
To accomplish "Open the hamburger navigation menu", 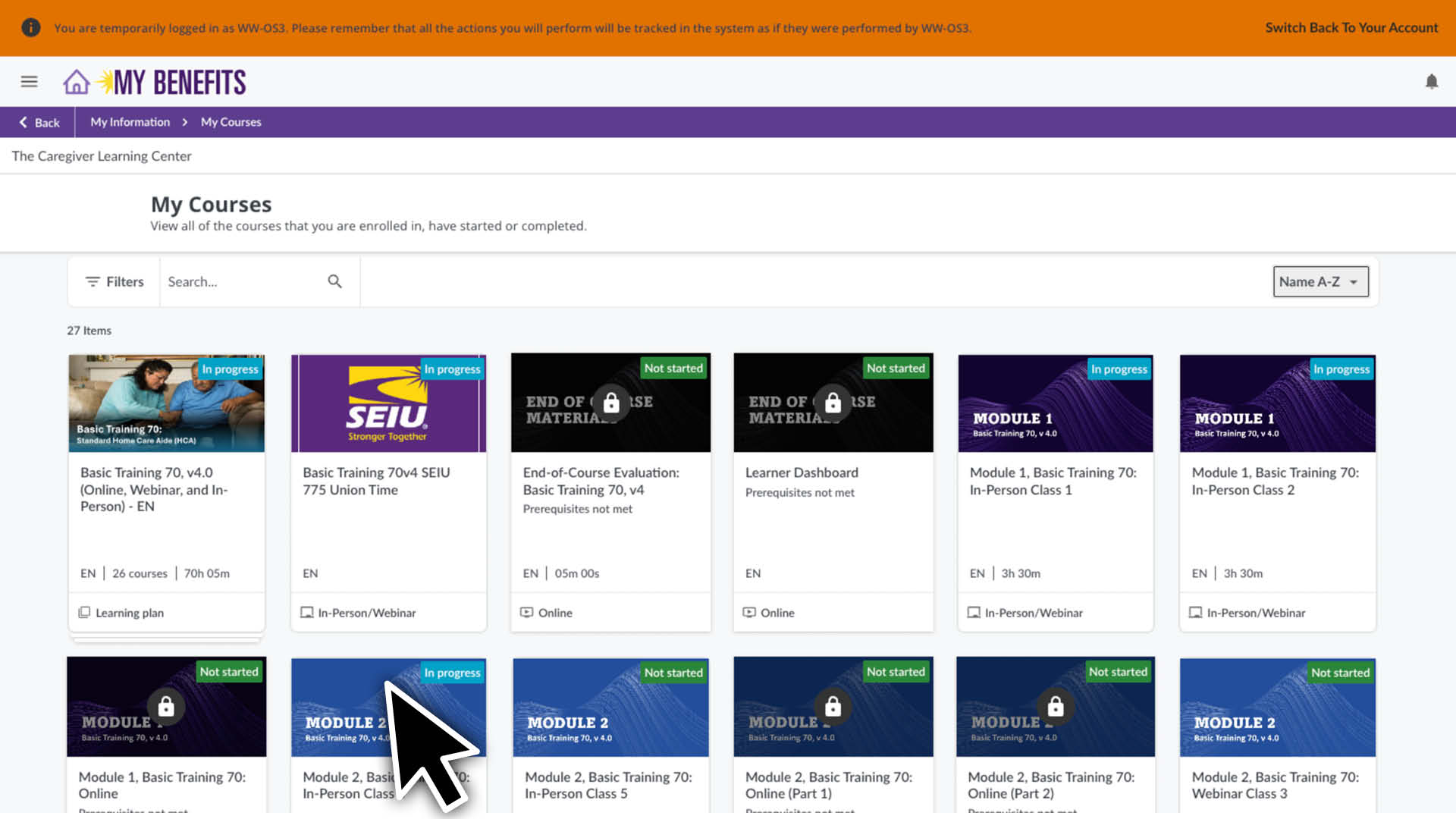I will click(29, 81).
